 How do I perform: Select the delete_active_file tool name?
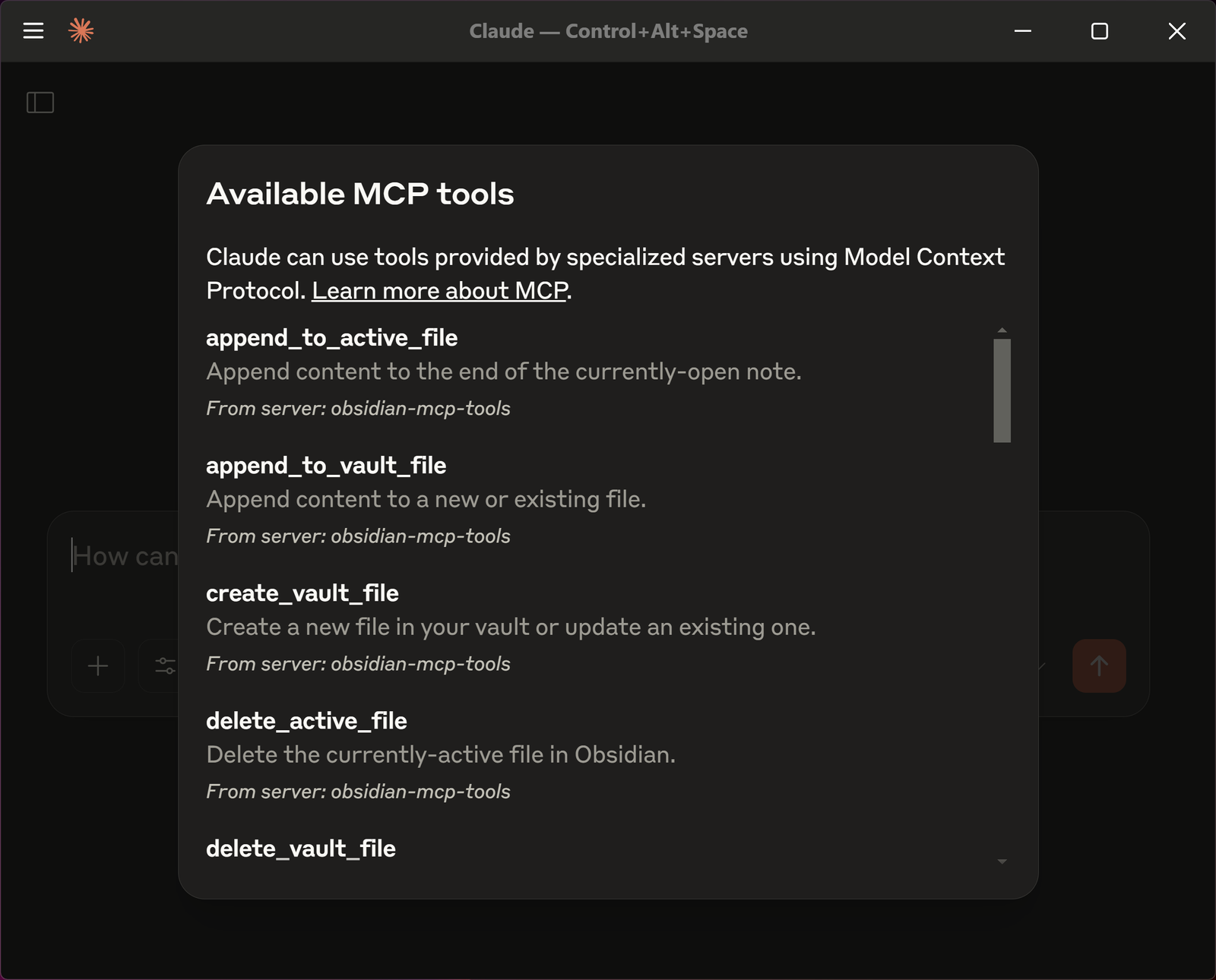click(x=306, y=721)
